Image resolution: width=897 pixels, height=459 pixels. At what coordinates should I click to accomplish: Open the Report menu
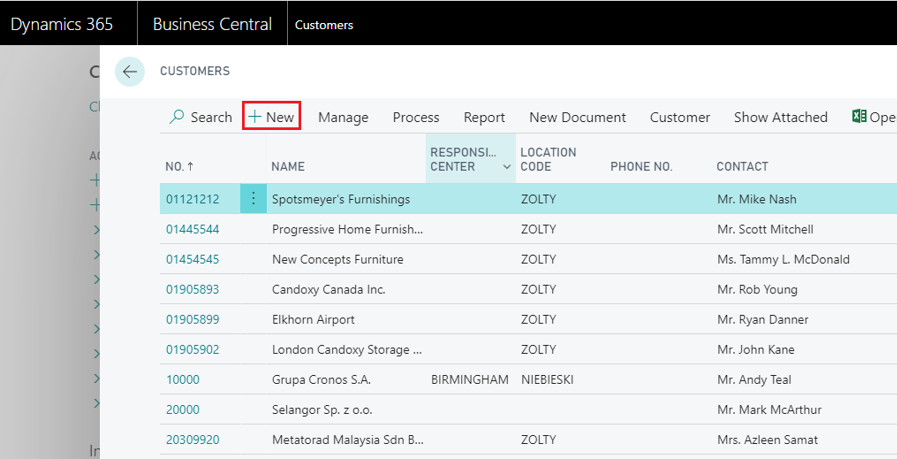pos(484,117)
